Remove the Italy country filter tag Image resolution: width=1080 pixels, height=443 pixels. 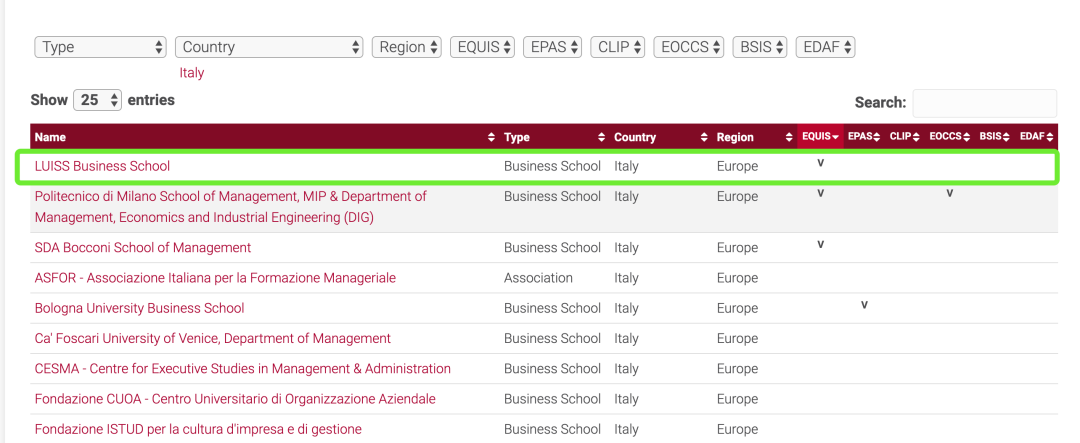coord(191,72)
